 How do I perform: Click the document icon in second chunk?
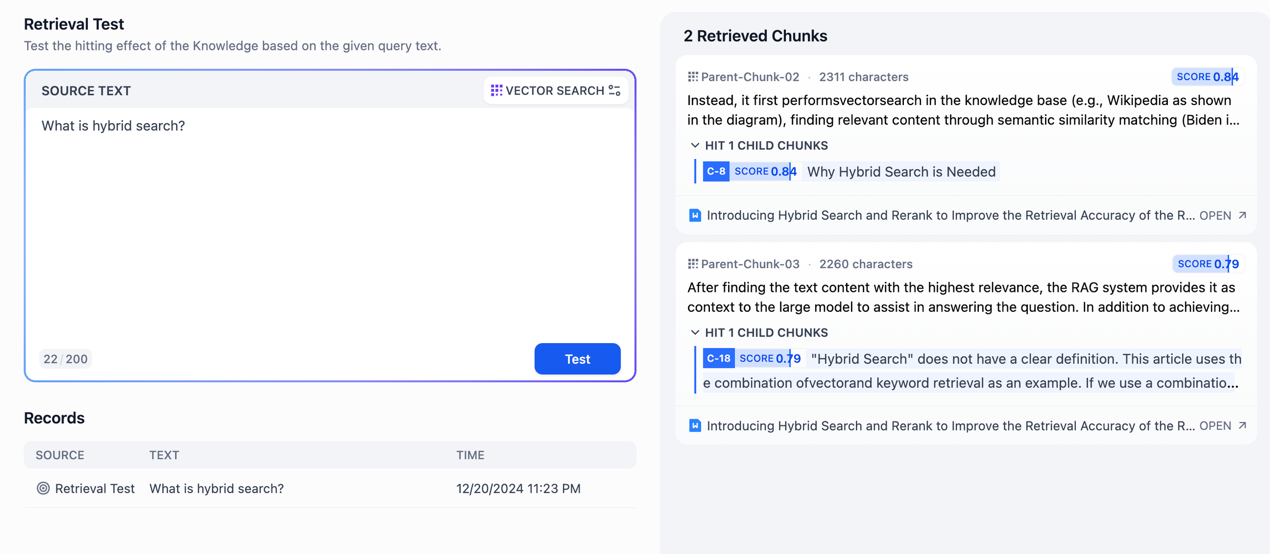(x=695, y=426)
